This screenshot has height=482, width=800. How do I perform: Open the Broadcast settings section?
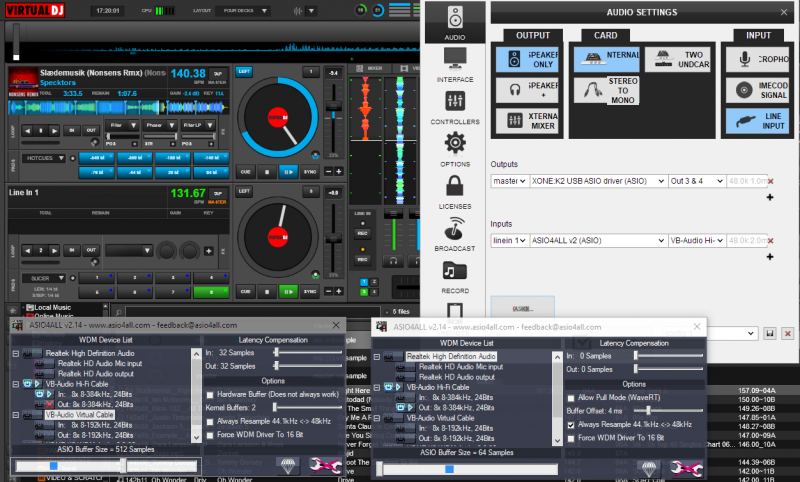455,234
